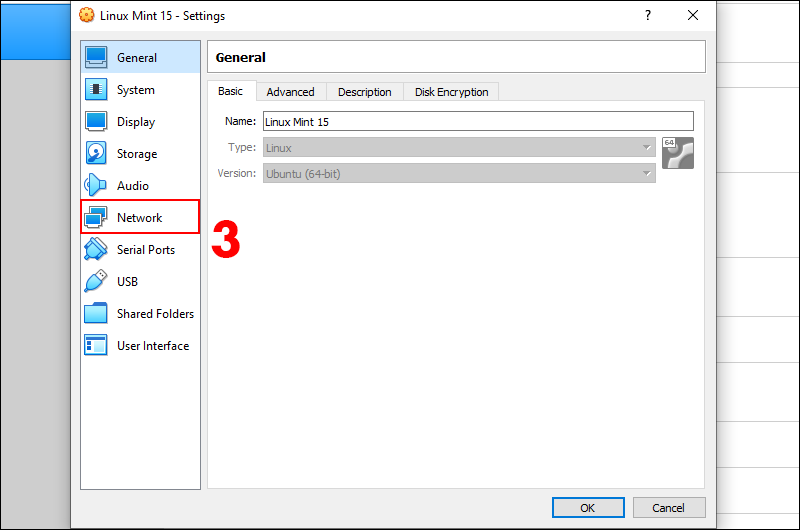Screen dimensions: 800x530
Task: Click the settings gear title bar icon
Action: tap(87, 15)
